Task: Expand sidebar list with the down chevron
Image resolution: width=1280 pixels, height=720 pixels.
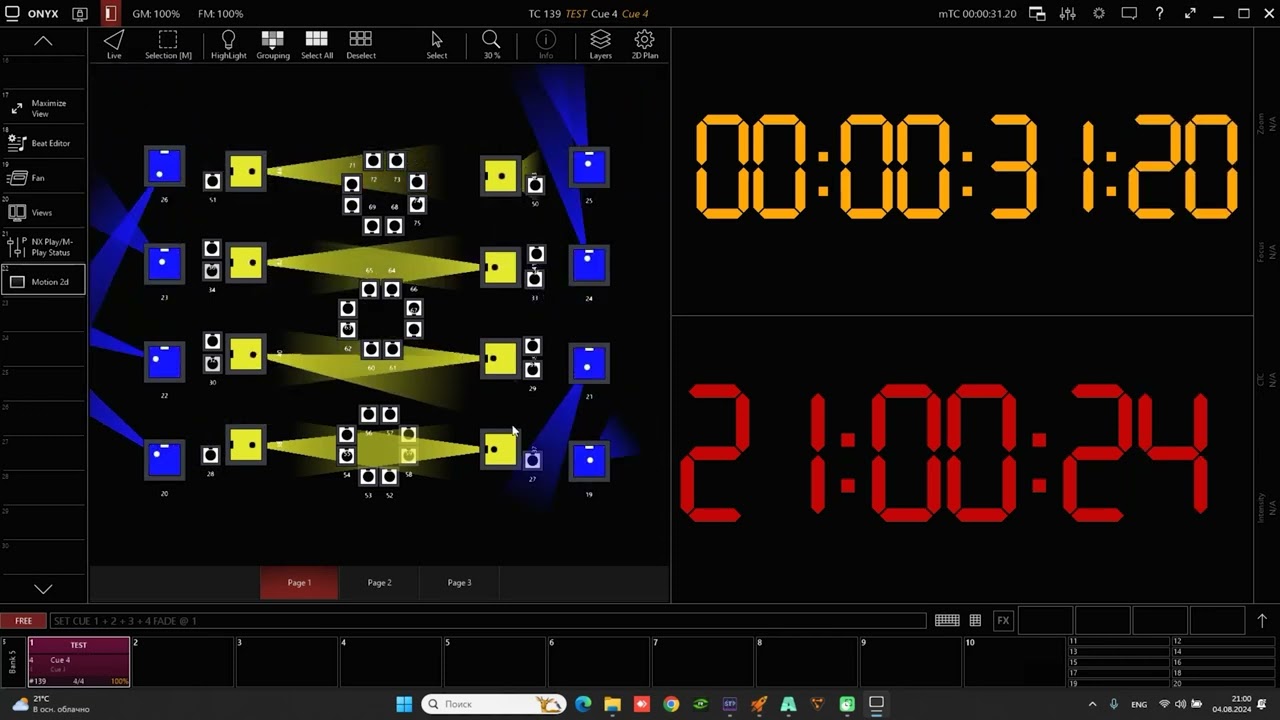Action: click(43, 589)
